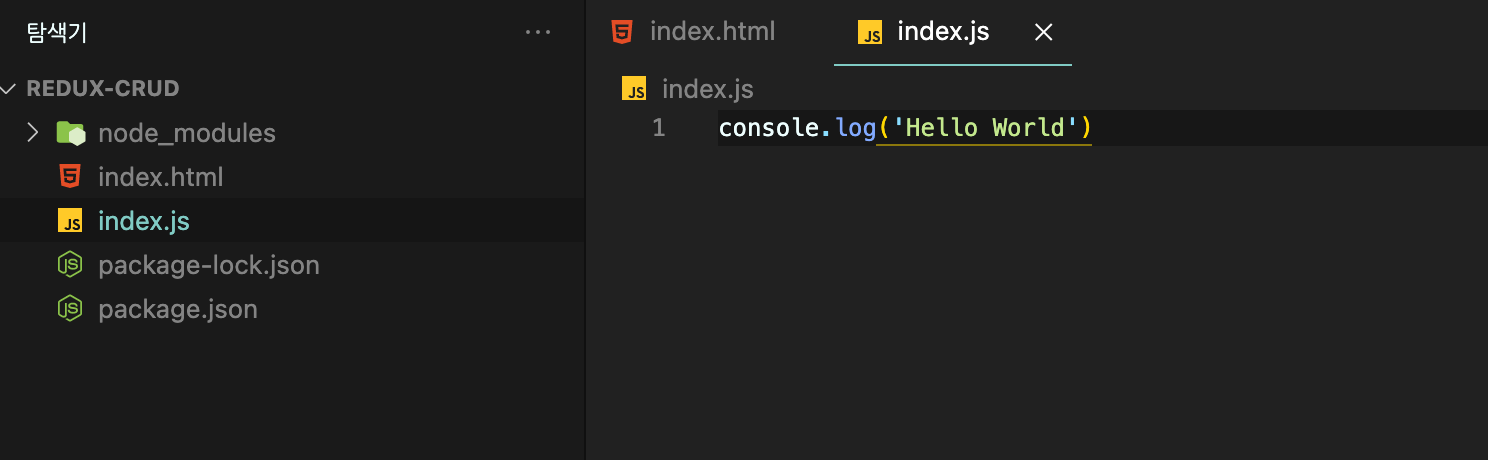Select the index.js editor tab label

click(943, 32)
